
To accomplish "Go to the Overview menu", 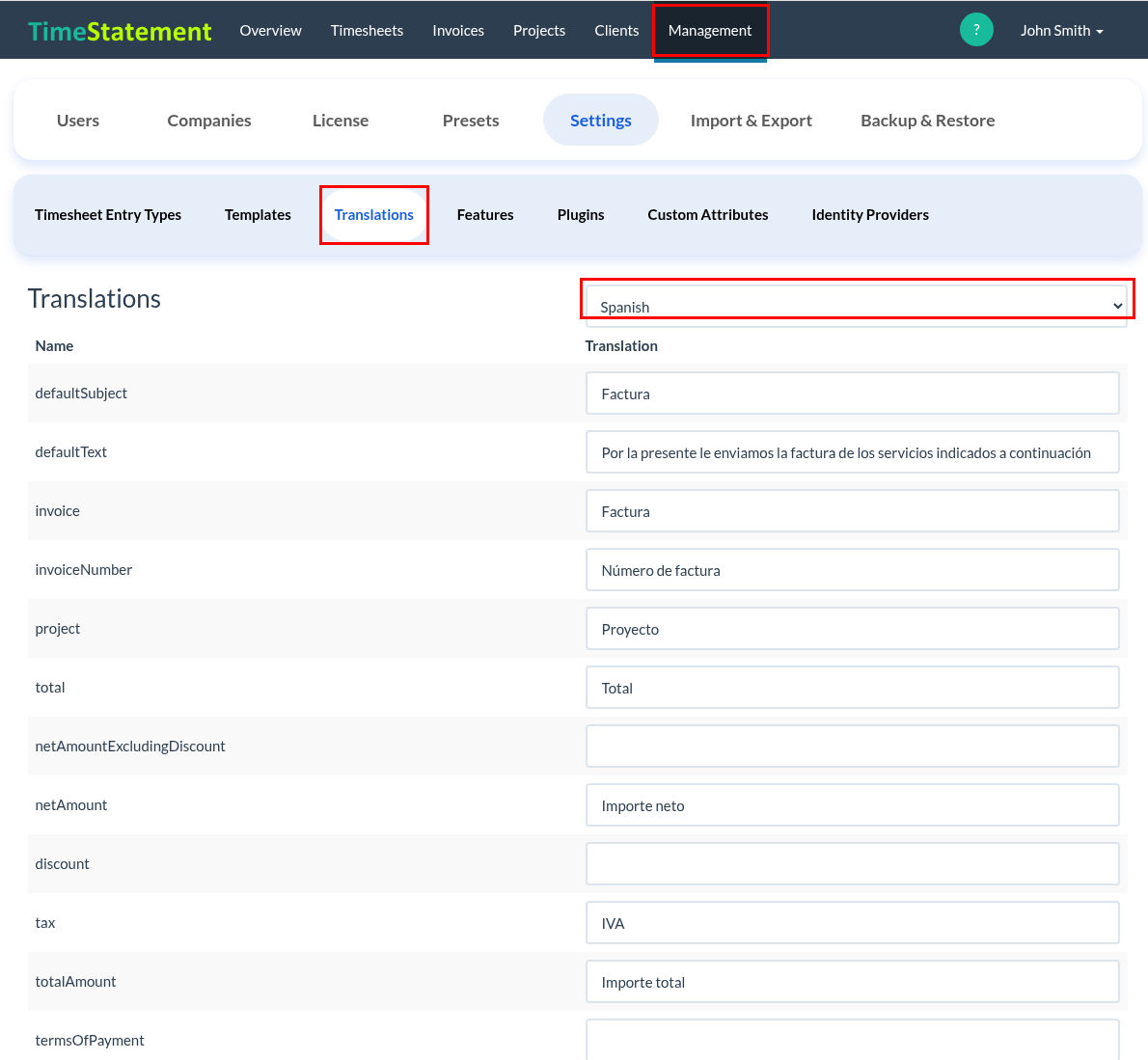I will pos(270,31).
